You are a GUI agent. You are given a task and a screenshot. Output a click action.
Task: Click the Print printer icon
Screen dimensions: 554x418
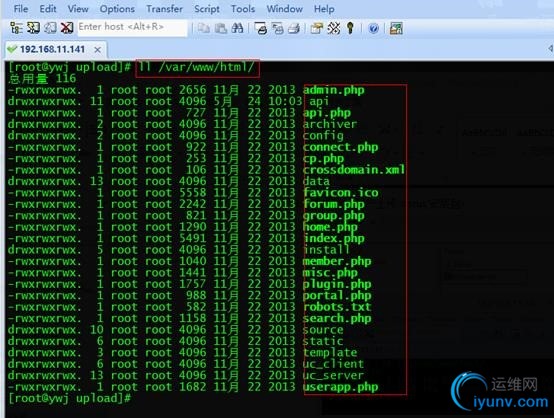tap(294, 28)
